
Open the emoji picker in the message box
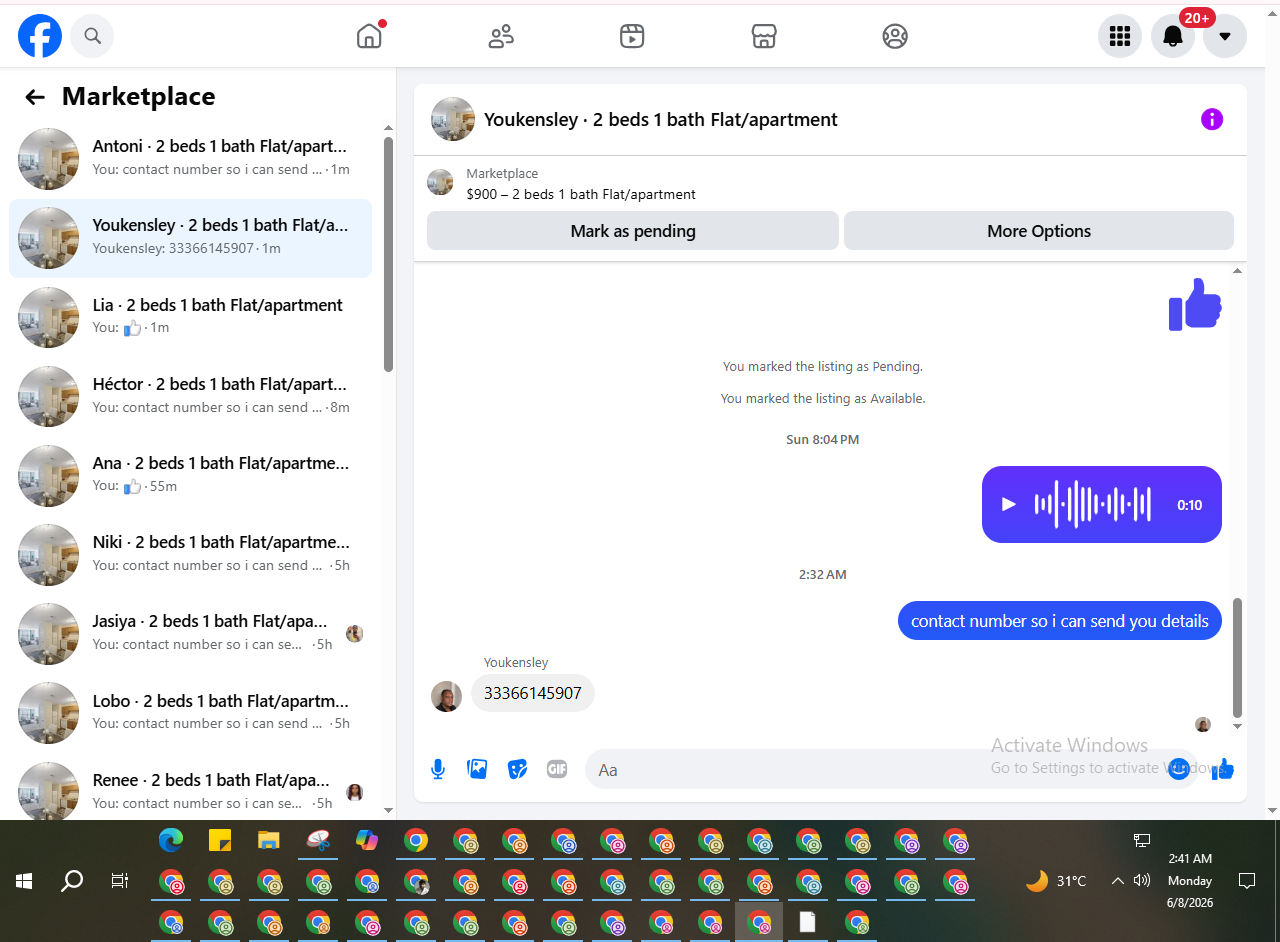pyautogui.click(x=1179, y=769)
